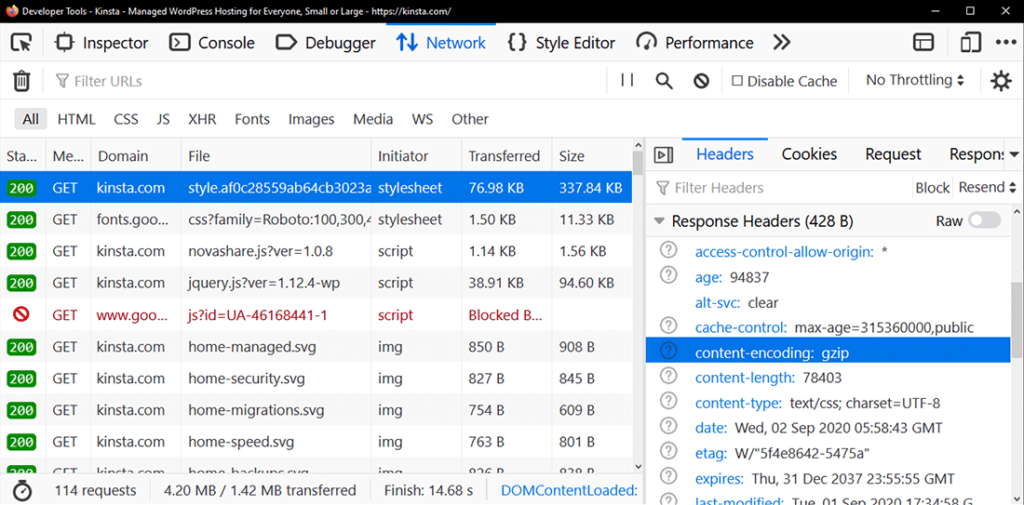Open the Resend dropdown menu

[987, 187]
